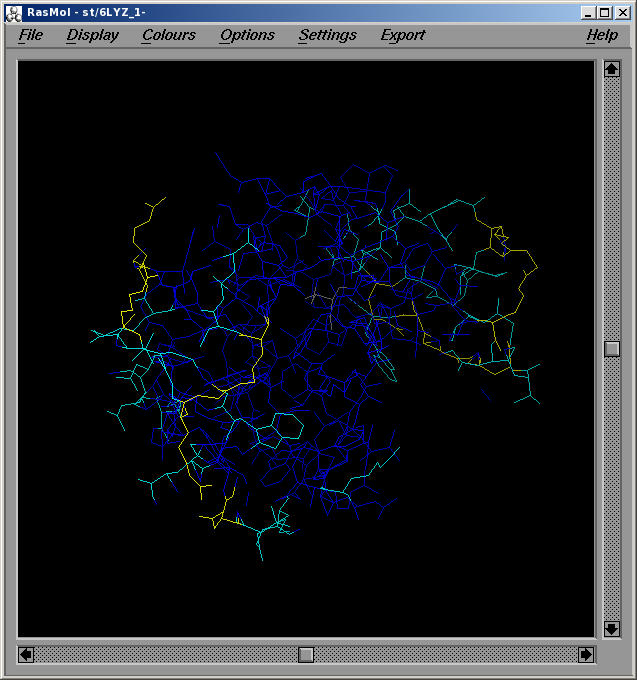
Task: Select the horizontal rotation scrollbar thumb
Action: pos(306,654)
